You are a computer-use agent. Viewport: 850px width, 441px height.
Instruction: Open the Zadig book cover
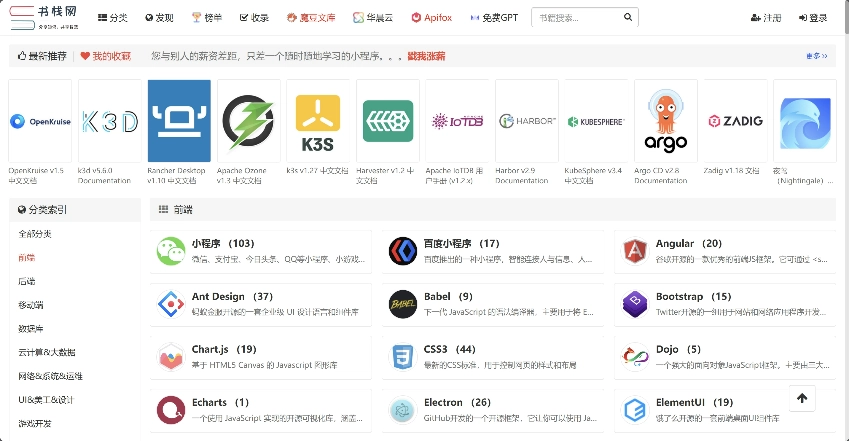point(735,121)
